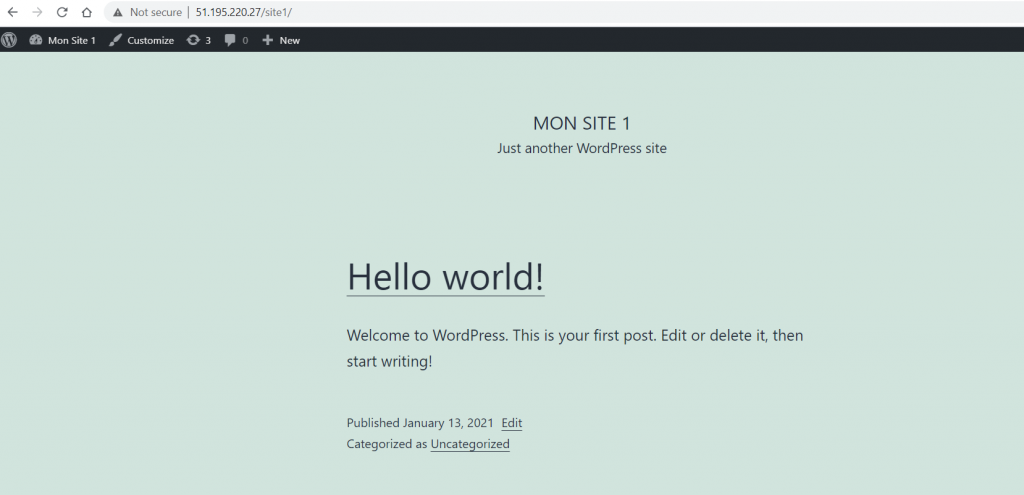Open the Mon Site 1 dashboard menu

click(63, 40)
